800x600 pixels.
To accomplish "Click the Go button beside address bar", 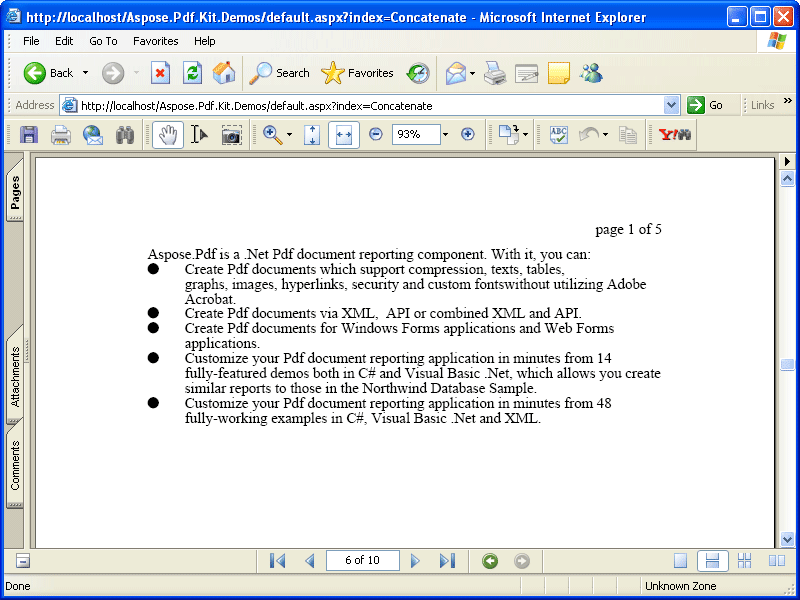I will tap(705, 105).
